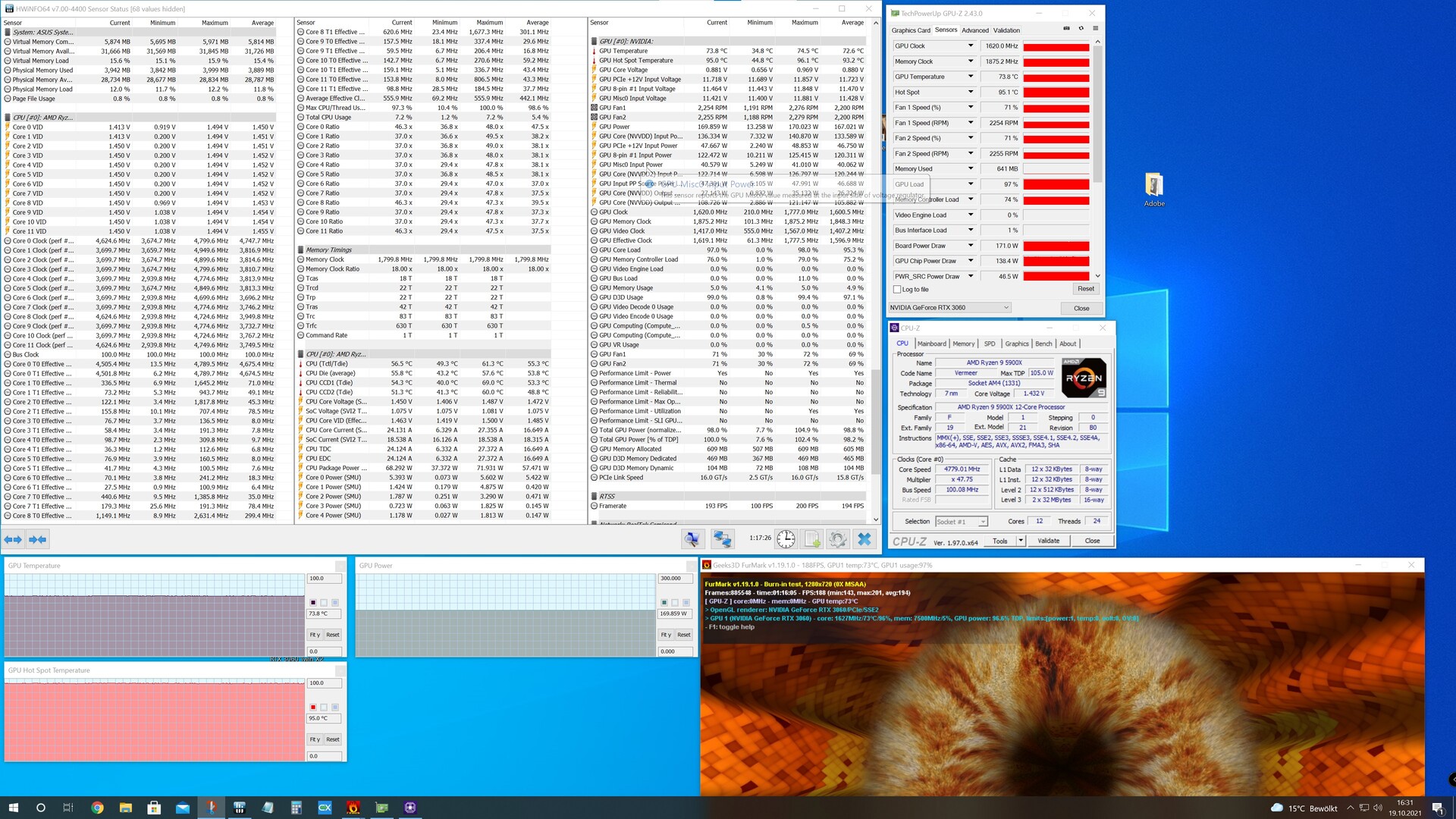This screenshot has width=1456, height=819.
Task: Pick the teal color swatch in the GPU Power graph
Action: pyautogui.click(x=664, y=603)
